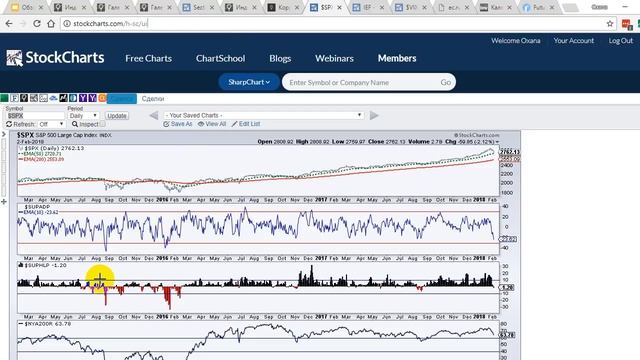This screenshot has height=360, width=640.
Task: Click View All saved charts link
Action: pos(212,124)
